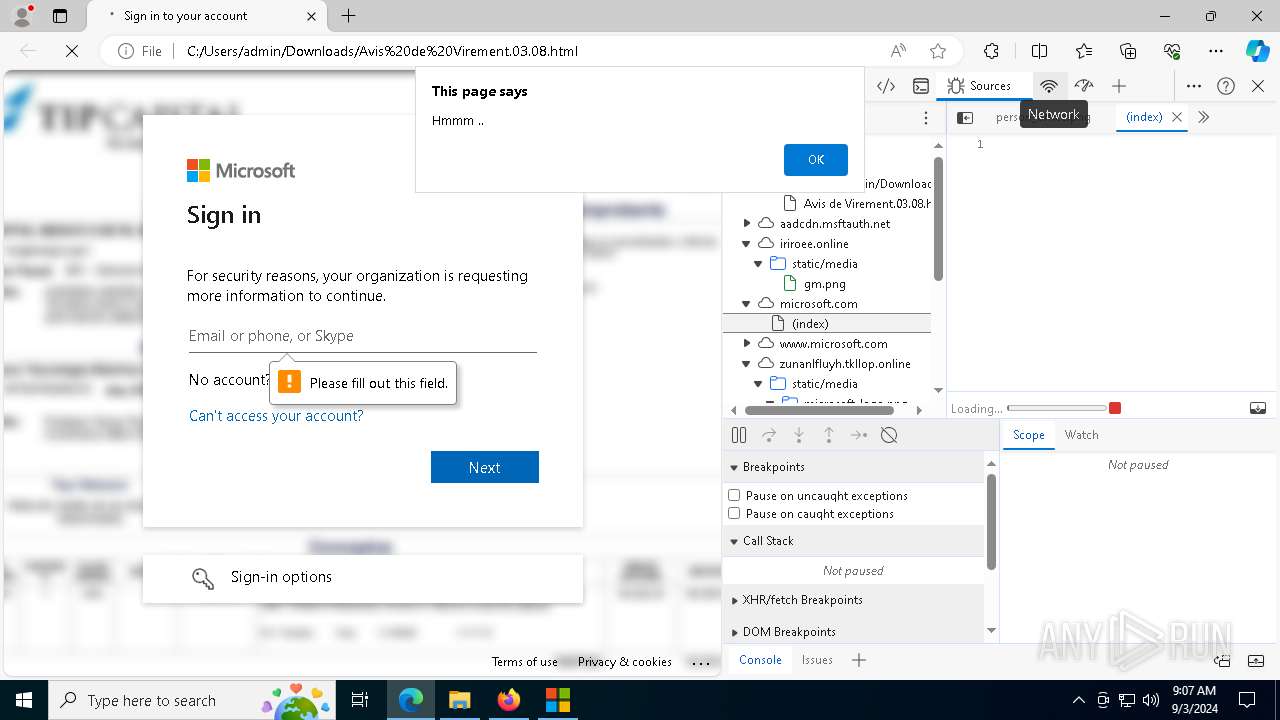Expand www.microsoft.com tree node
This screenshot has width=1280, height=720.
click(746, 344)
